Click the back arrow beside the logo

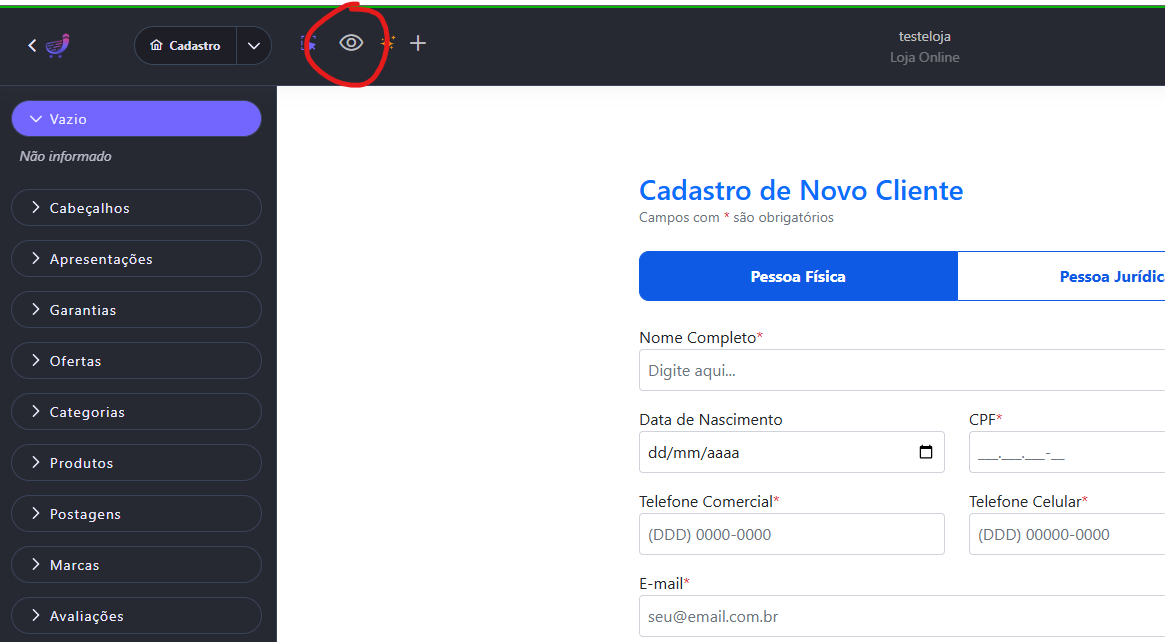(x=32, y=45)
